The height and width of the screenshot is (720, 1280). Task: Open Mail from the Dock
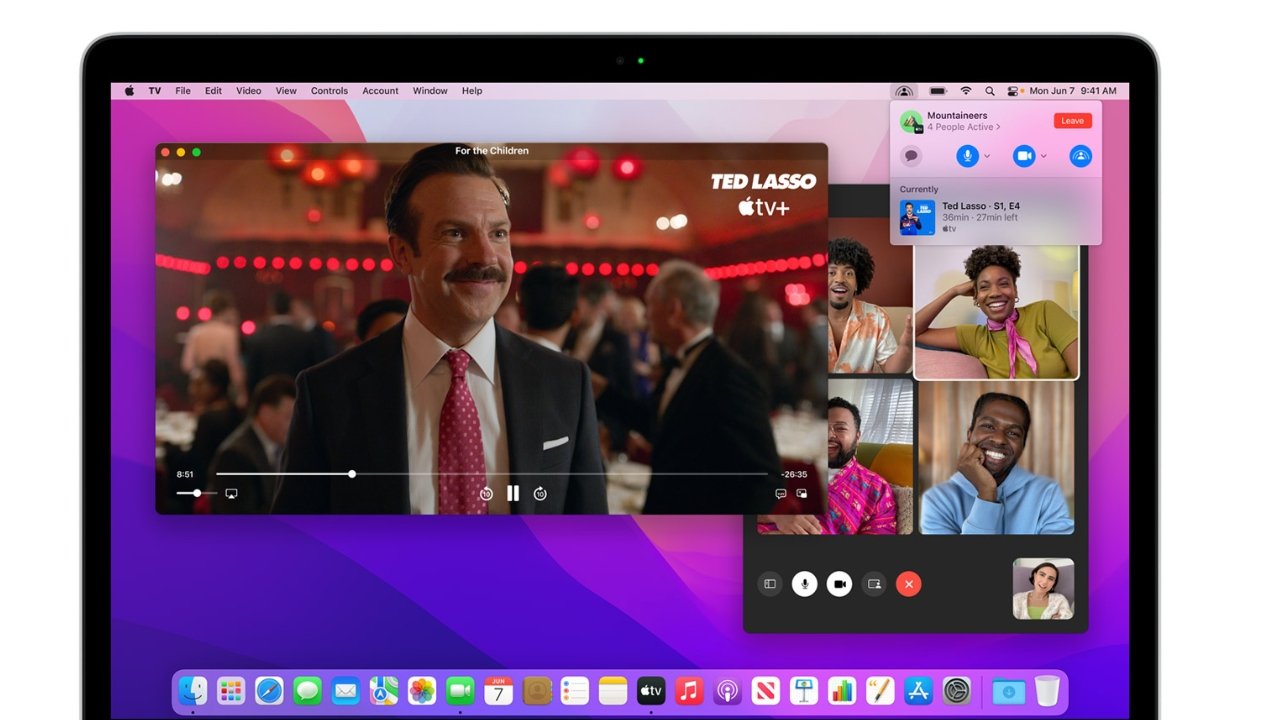point(345,690)
